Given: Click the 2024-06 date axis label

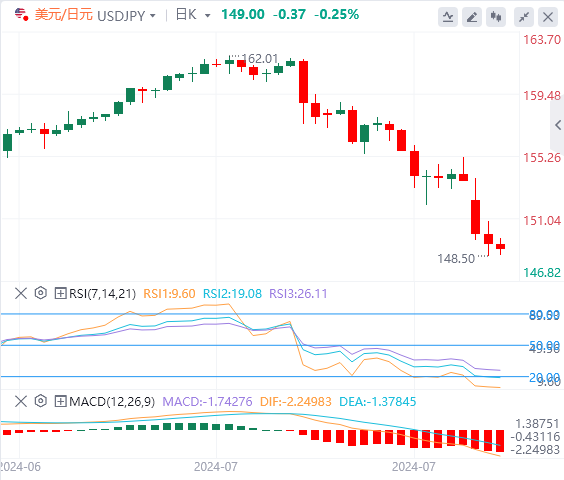Looking at the screenshot, I should (x=21, y=467).
